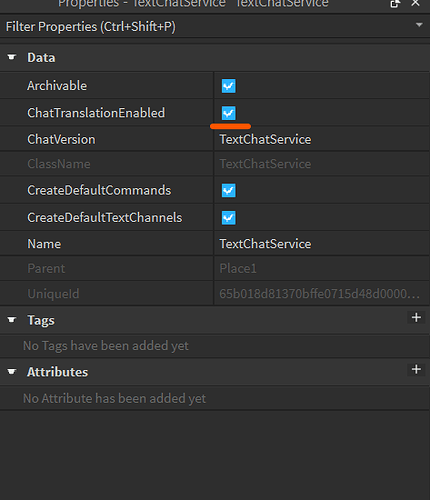Click the Attributes section header label
This screenshot has height=500, width=430.
coord(58,372)
